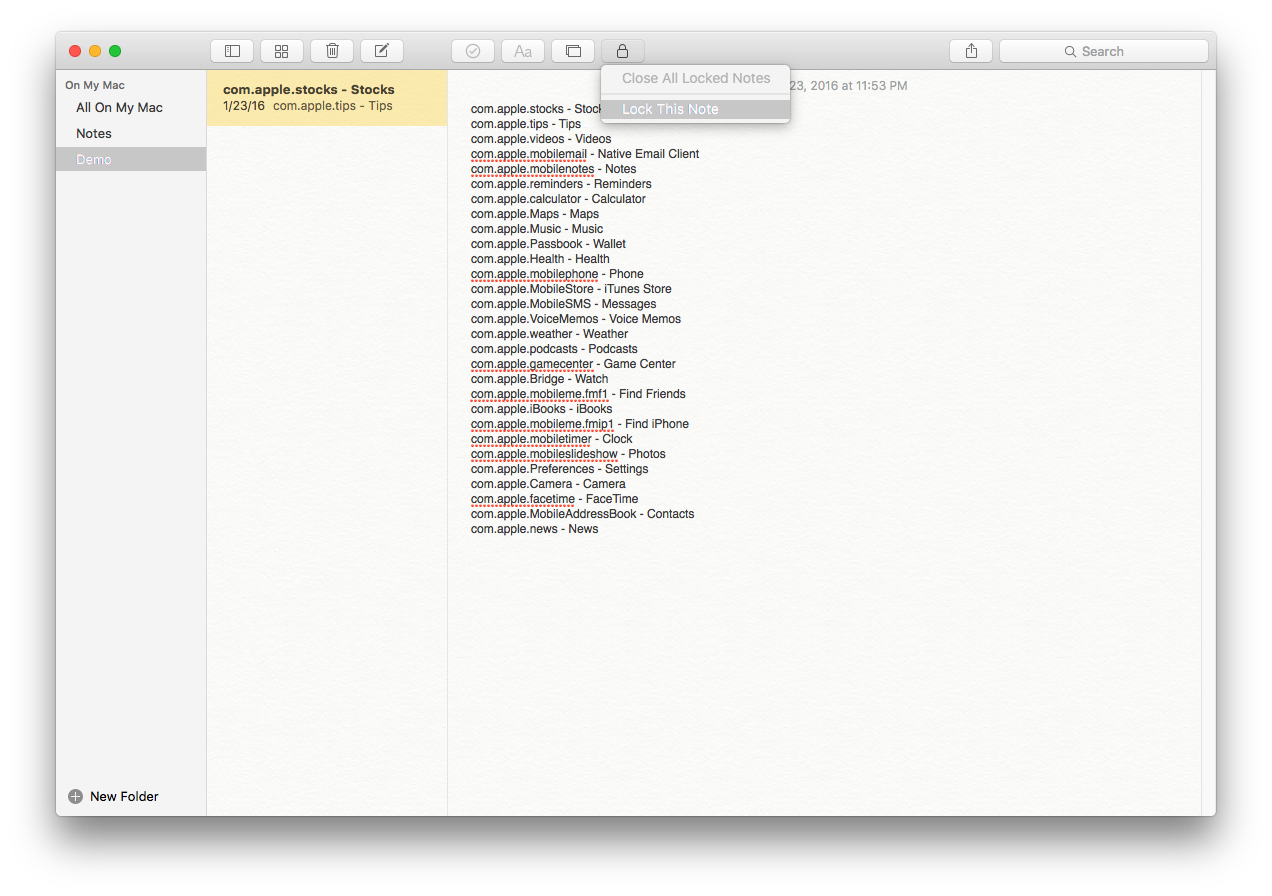Screen dimensions: 1272x896
Task: Click 'com.apple.Bridge - Watch' line
Action: point(540,379)
